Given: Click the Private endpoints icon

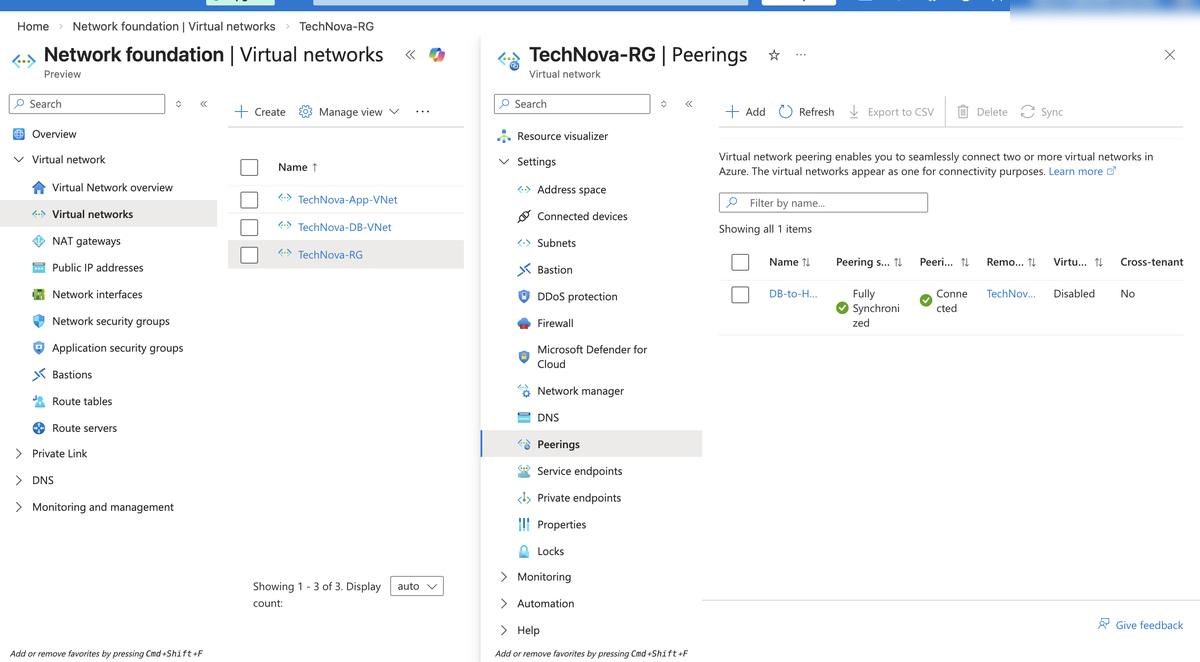Looking at the screenshot, I should pos(524,498).
